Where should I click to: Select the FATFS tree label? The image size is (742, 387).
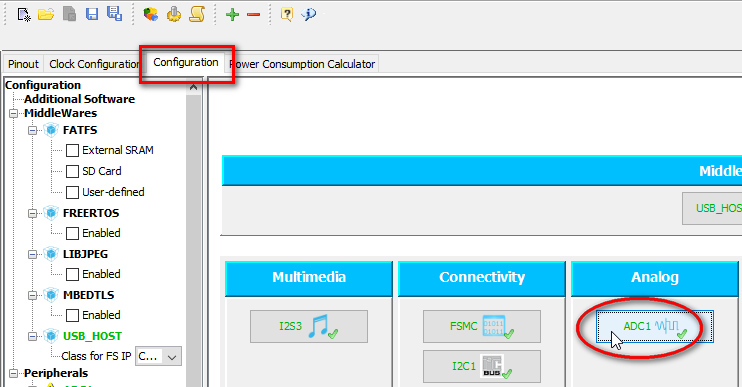click(80, 130)
